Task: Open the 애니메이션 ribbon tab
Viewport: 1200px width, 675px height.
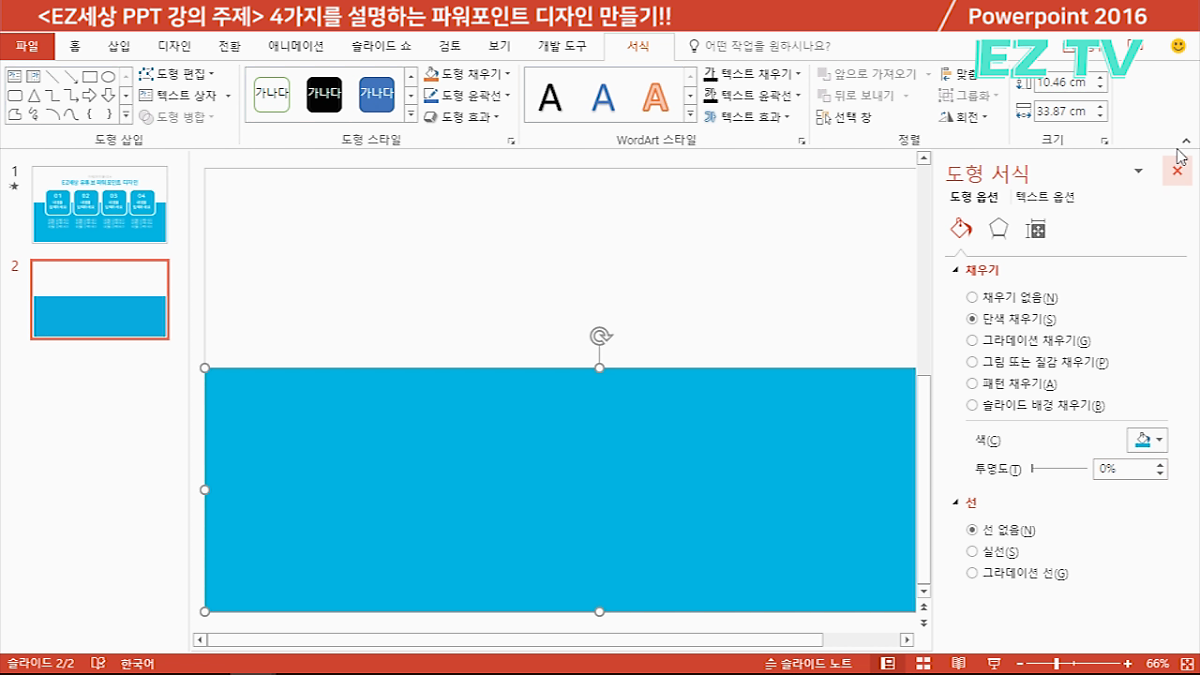Action: click(296, 46)
